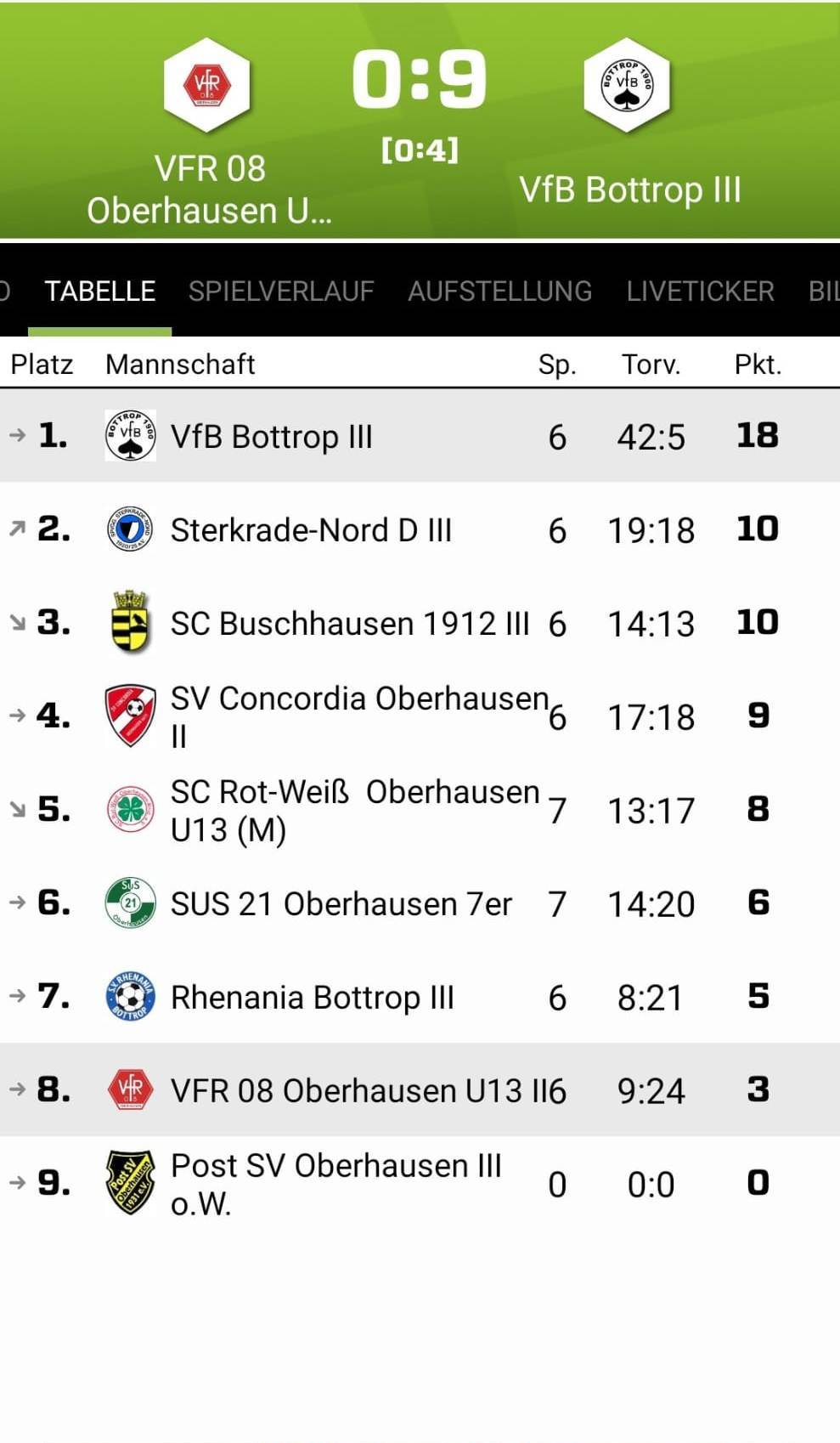Tap the Rhenania Bottrop III football logo
This screenshot has height=1443, width=840.
(x=130, y=996)
